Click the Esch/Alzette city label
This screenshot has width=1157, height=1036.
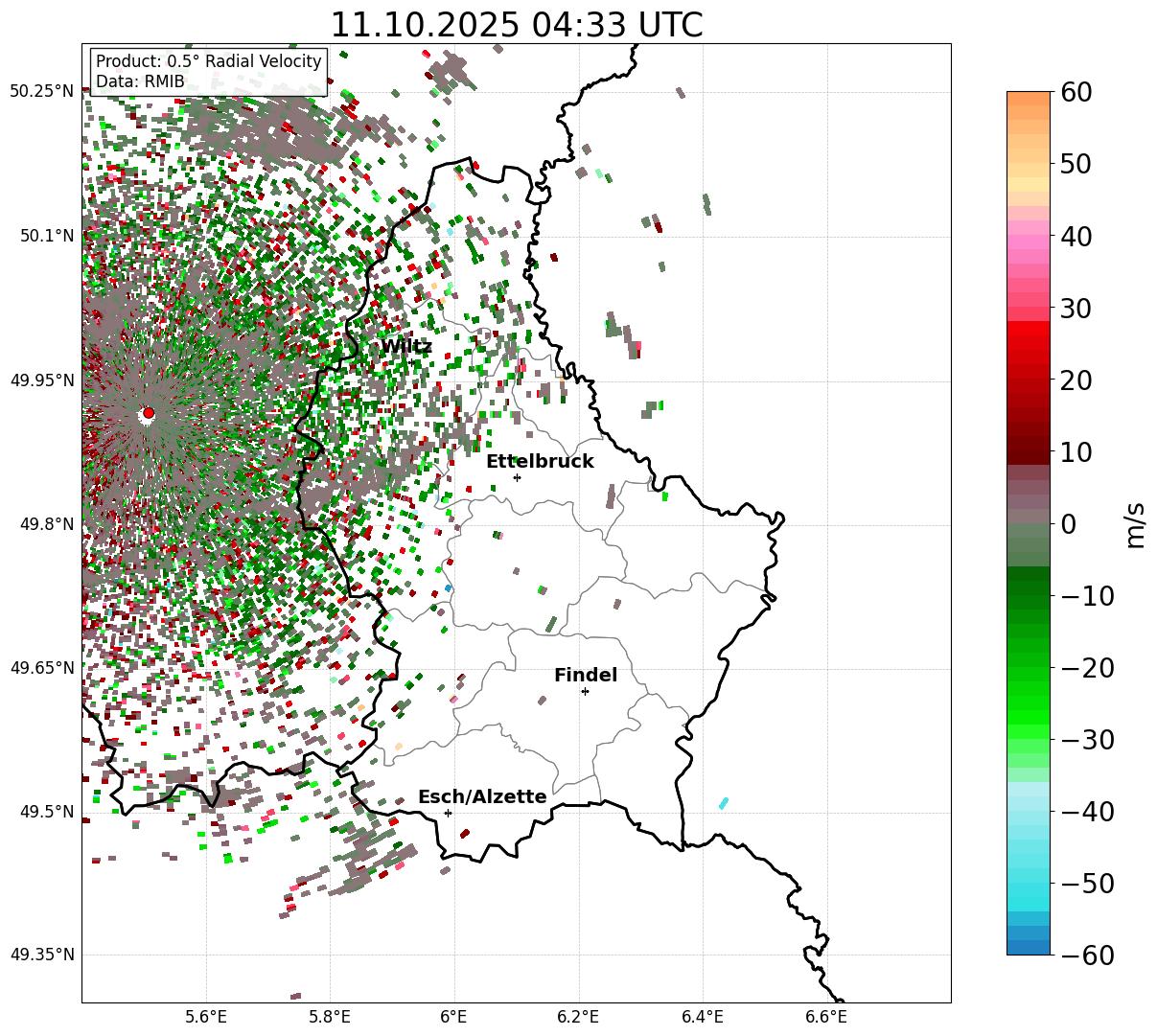pos(482,796)
